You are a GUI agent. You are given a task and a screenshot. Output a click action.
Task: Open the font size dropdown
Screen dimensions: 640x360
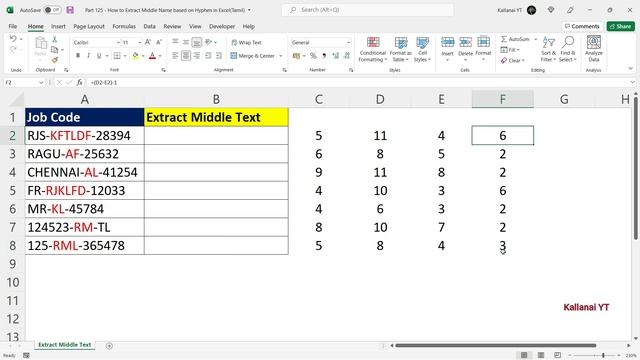[140, 42]
